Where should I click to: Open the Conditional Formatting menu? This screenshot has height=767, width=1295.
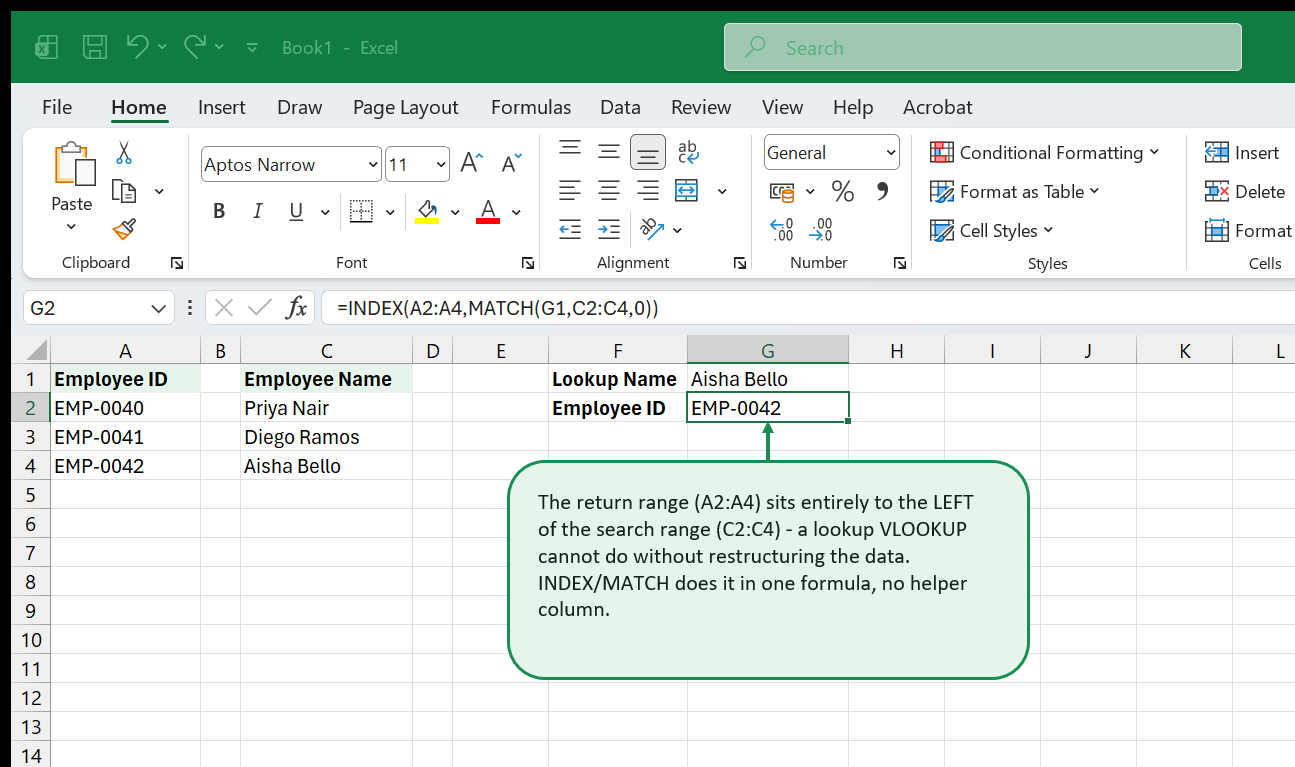[x=1045, y=152]
